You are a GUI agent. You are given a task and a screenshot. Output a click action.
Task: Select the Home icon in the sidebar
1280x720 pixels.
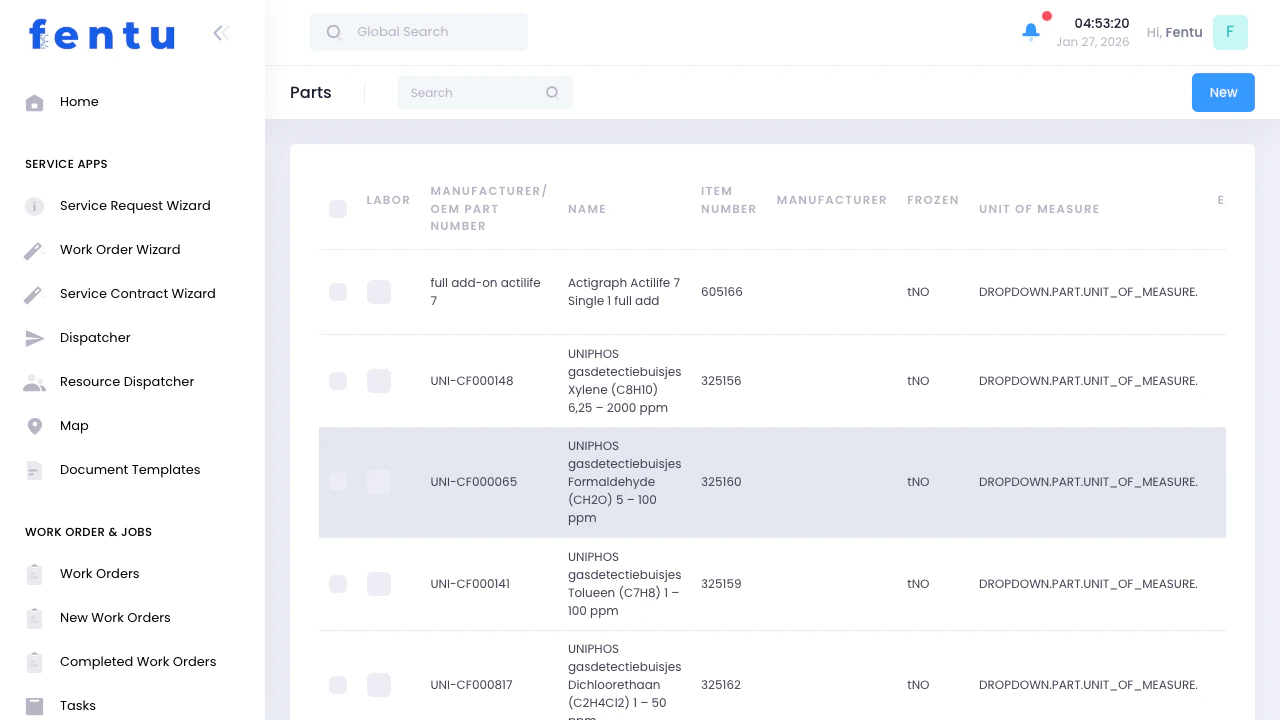pyautogui.click(x=34, y=101)
